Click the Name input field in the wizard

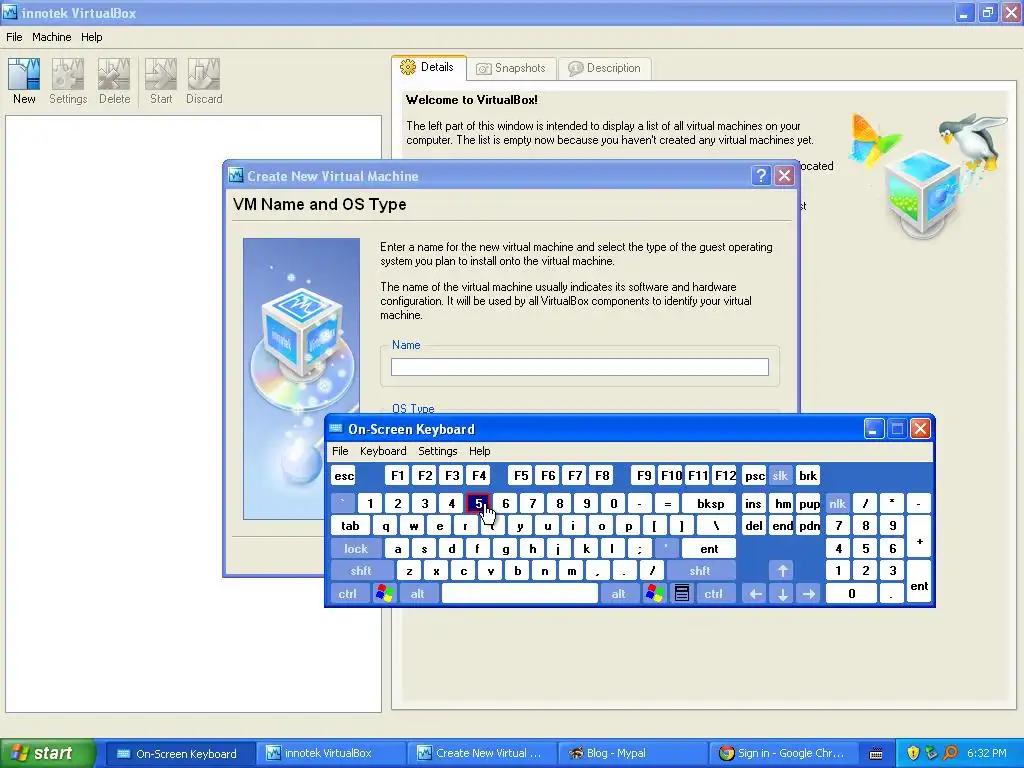click(580, 367)
